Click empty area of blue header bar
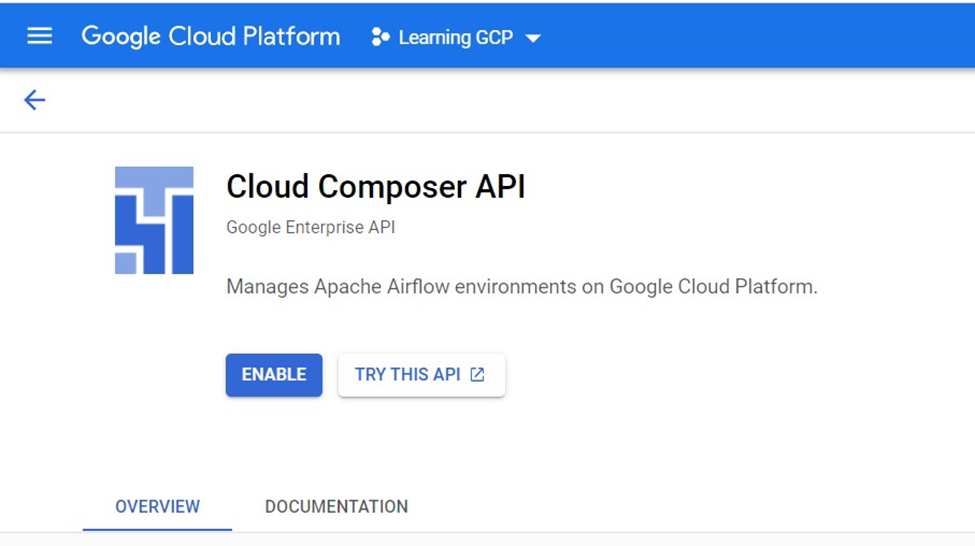 pyautogui.click(x=760, y=37)
